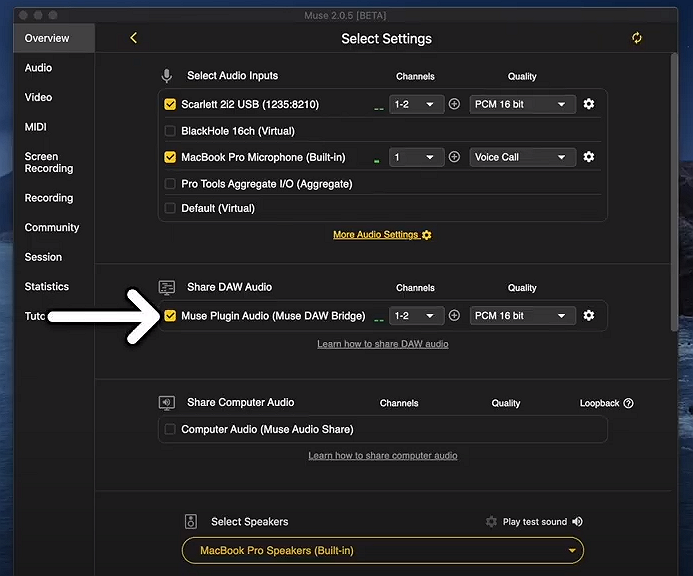Open the Recording sidebar section
The image size is (693, 576).
[49, 198]
